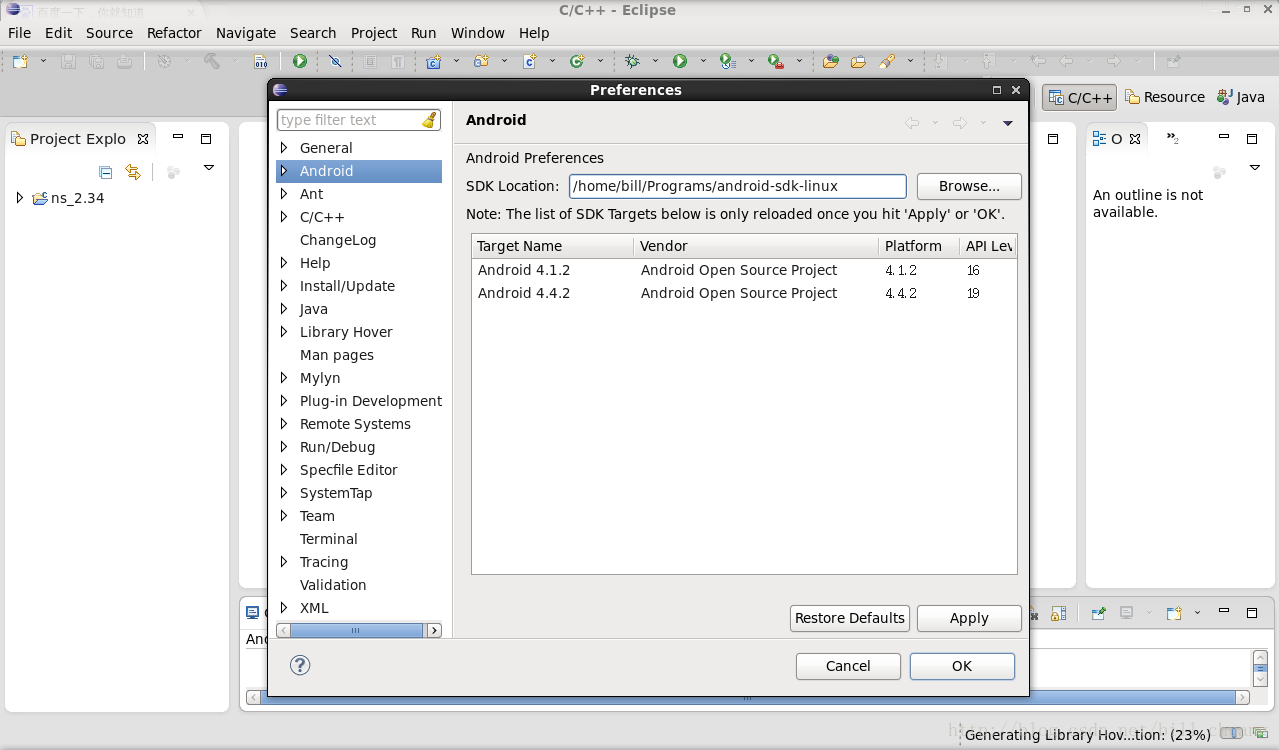1279x750 pixels.
Task: Expand the C/C++ preferences node
Action: (284, 217)
